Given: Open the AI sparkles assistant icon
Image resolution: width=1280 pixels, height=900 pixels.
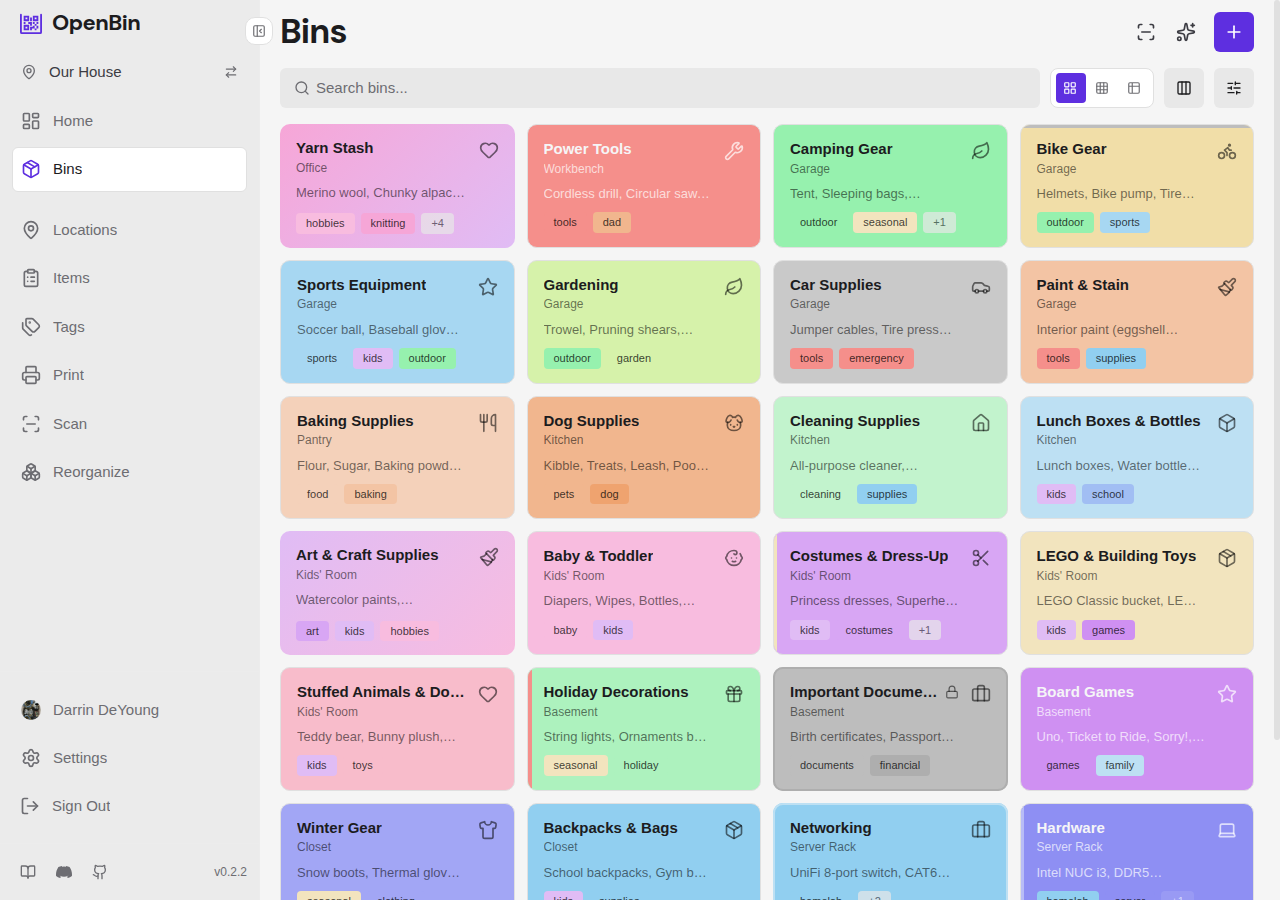Looking at the screenshot, I should pyautogui.click(x=1186, y=32).
